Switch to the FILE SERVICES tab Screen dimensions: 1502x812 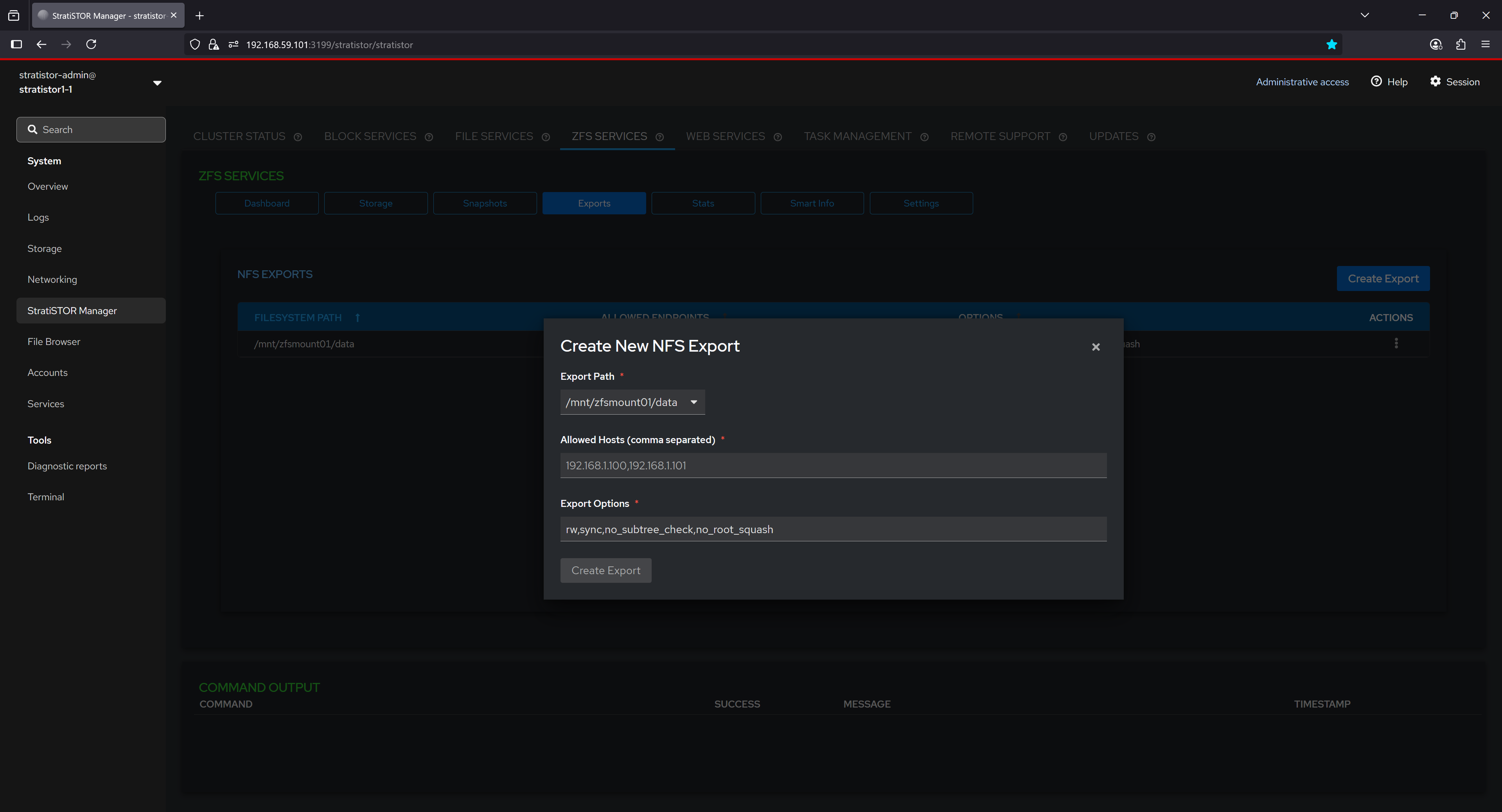[x=494, y=137]
